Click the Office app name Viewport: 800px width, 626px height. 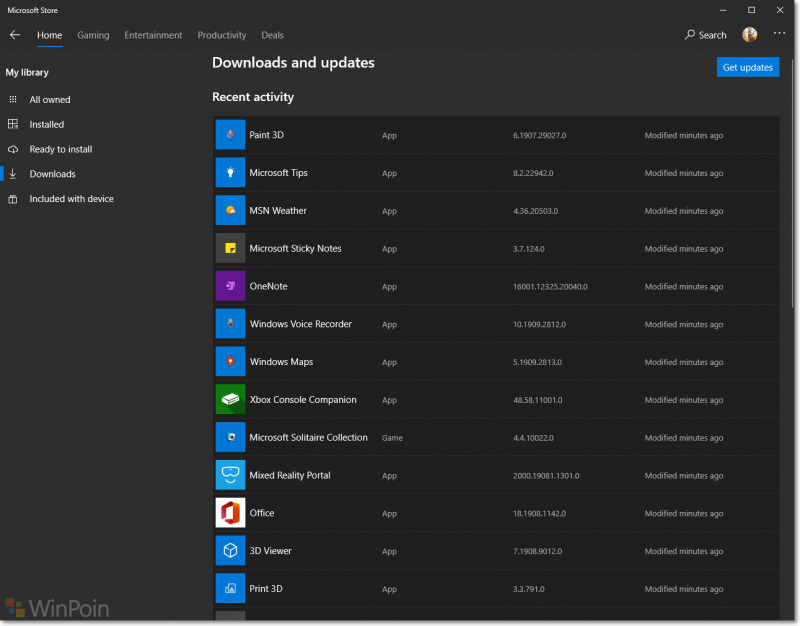[x=261, y=513]
